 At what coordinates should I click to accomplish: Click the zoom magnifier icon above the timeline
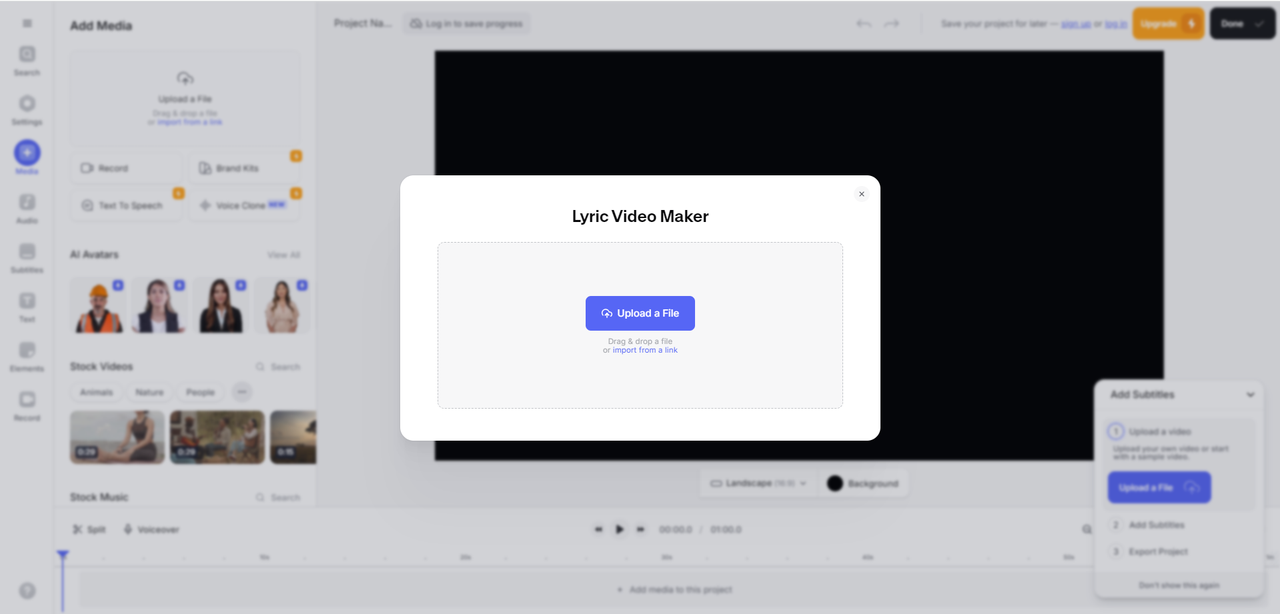pos(1087,529)
